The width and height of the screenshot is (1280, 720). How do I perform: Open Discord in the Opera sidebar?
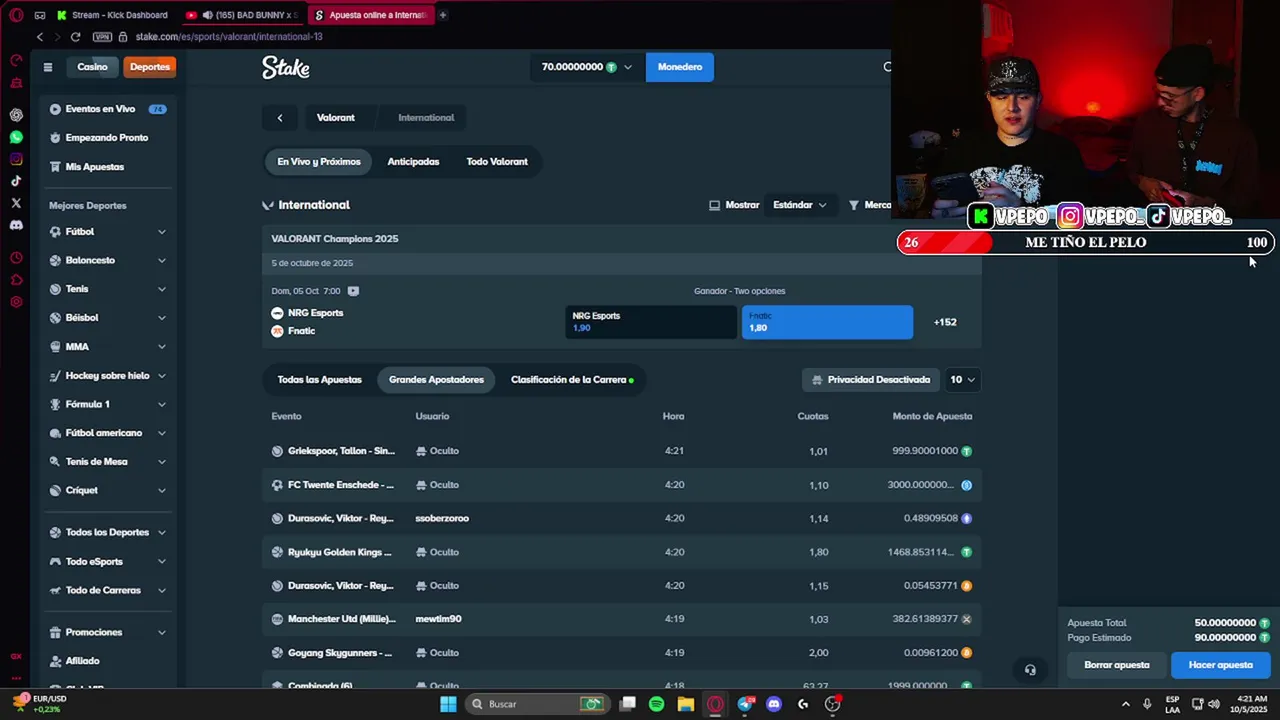[x=16, y=225]
